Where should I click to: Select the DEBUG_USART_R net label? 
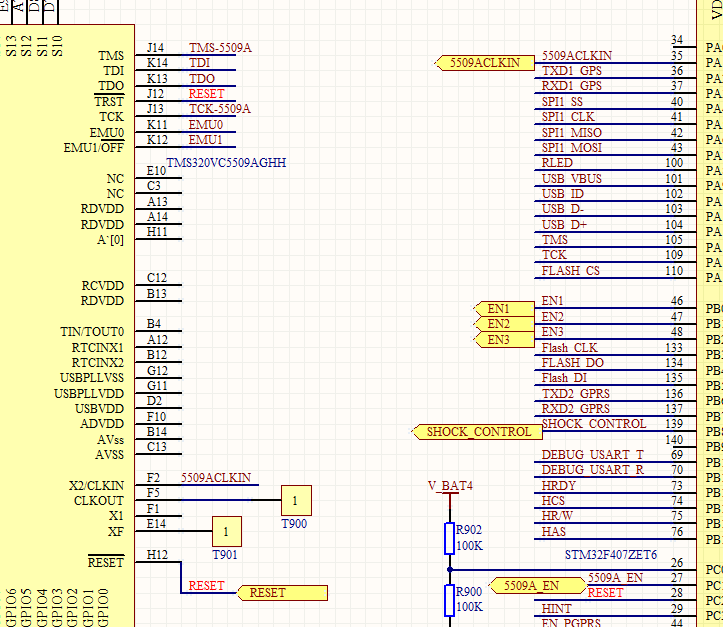click(x=593, y=470)
